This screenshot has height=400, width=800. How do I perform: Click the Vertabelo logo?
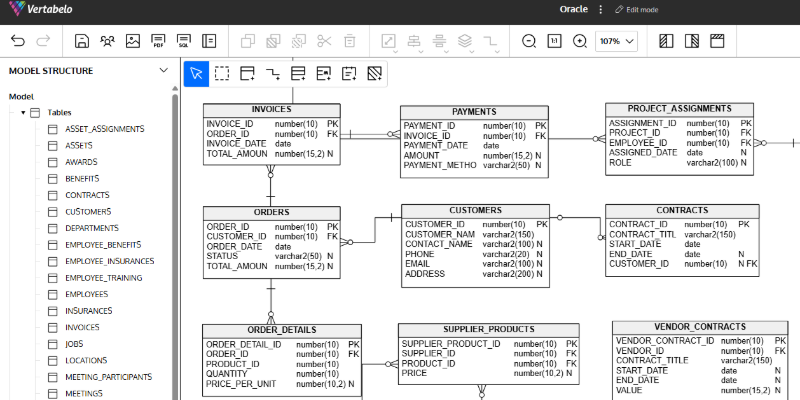point(41,9)
